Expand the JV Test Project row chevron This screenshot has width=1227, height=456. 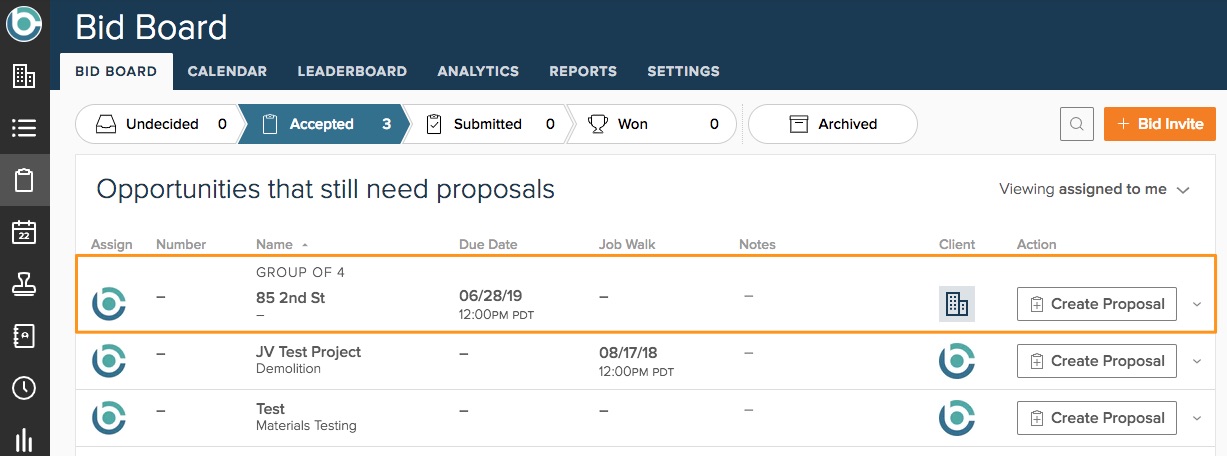pos(1197,361)
